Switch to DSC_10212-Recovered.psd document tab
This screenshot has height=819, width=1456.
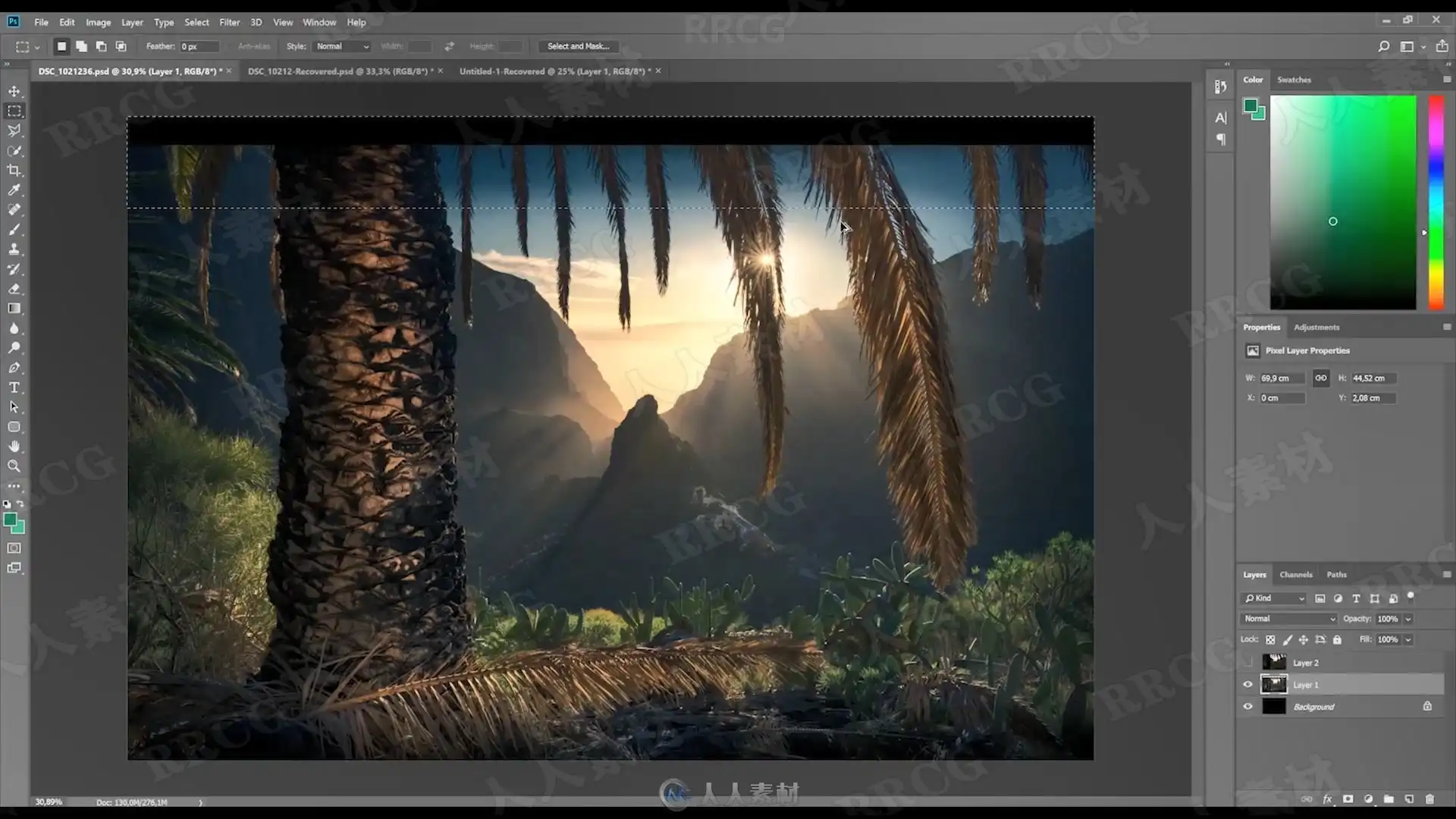point(340,71)
